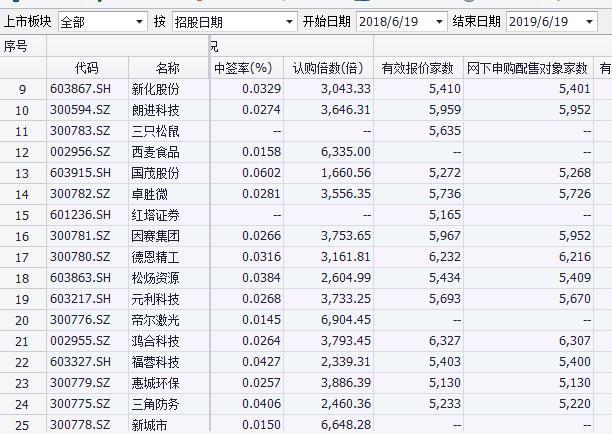Image resolution: width=612 pixels, height=434 pixels.
Task: Sort by the 名称 column header
Action: click(x=168, y=68)
